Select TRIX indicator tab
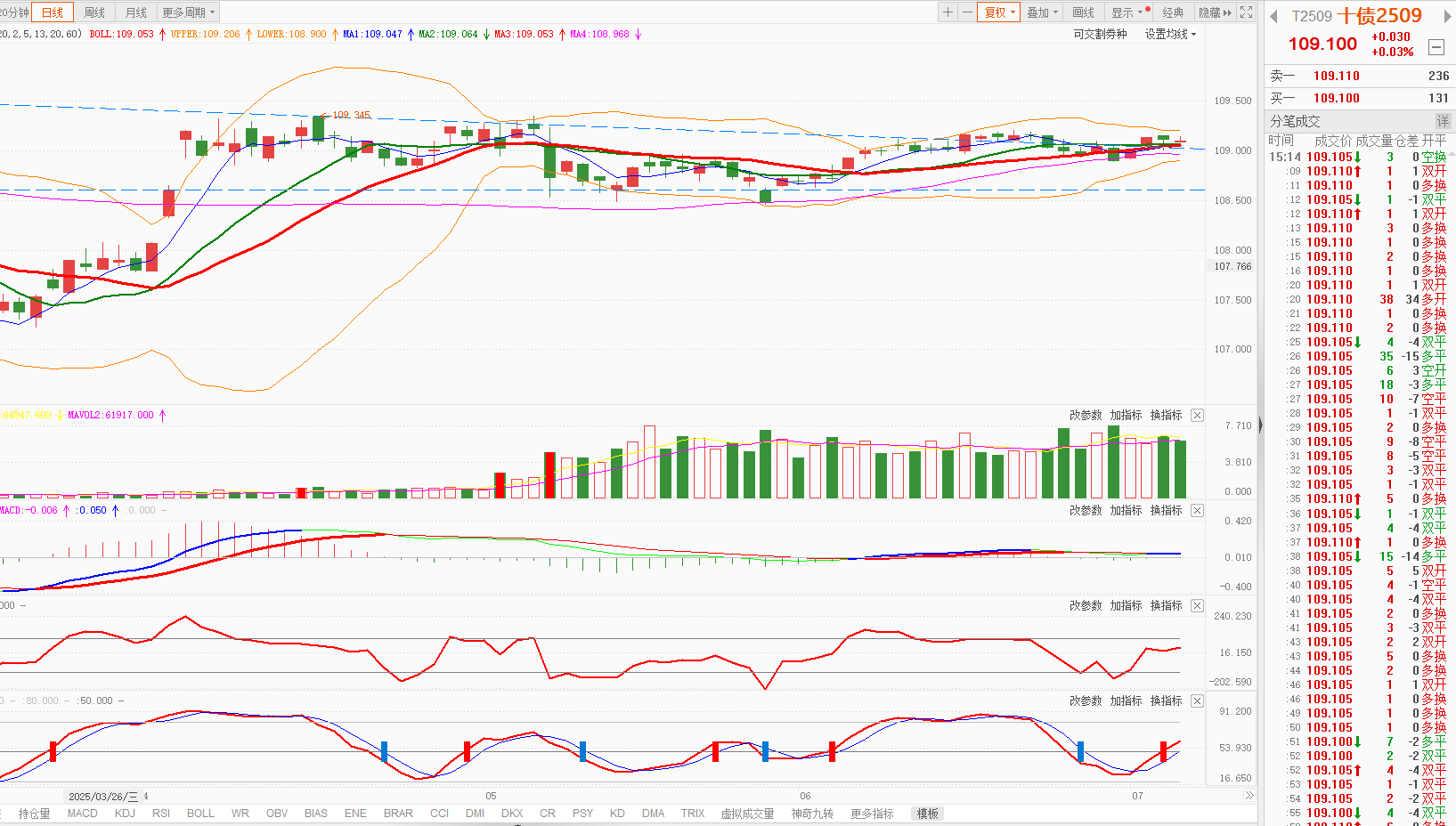 693,814
